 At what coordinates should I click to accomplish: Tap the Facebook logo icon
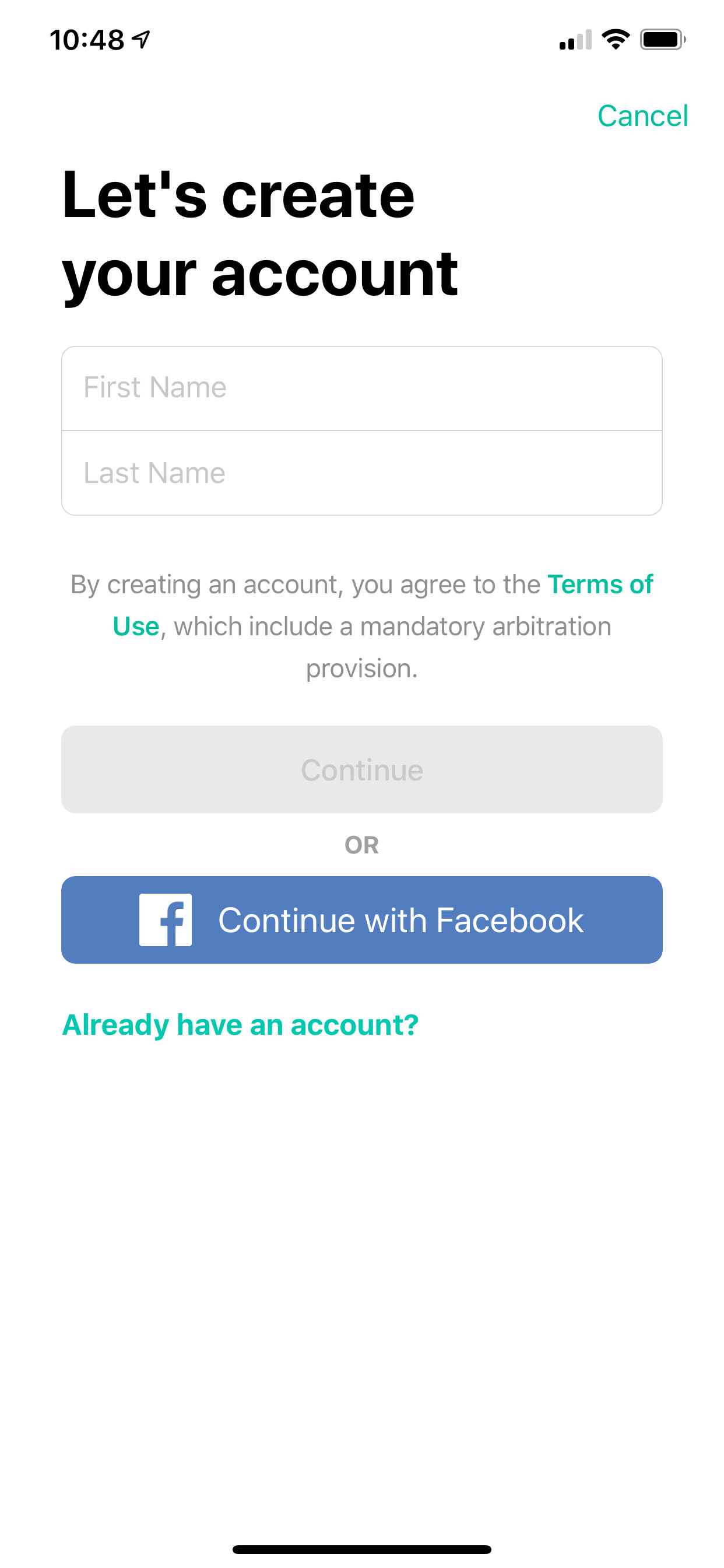pyautogui.click(x=166, y=920)
